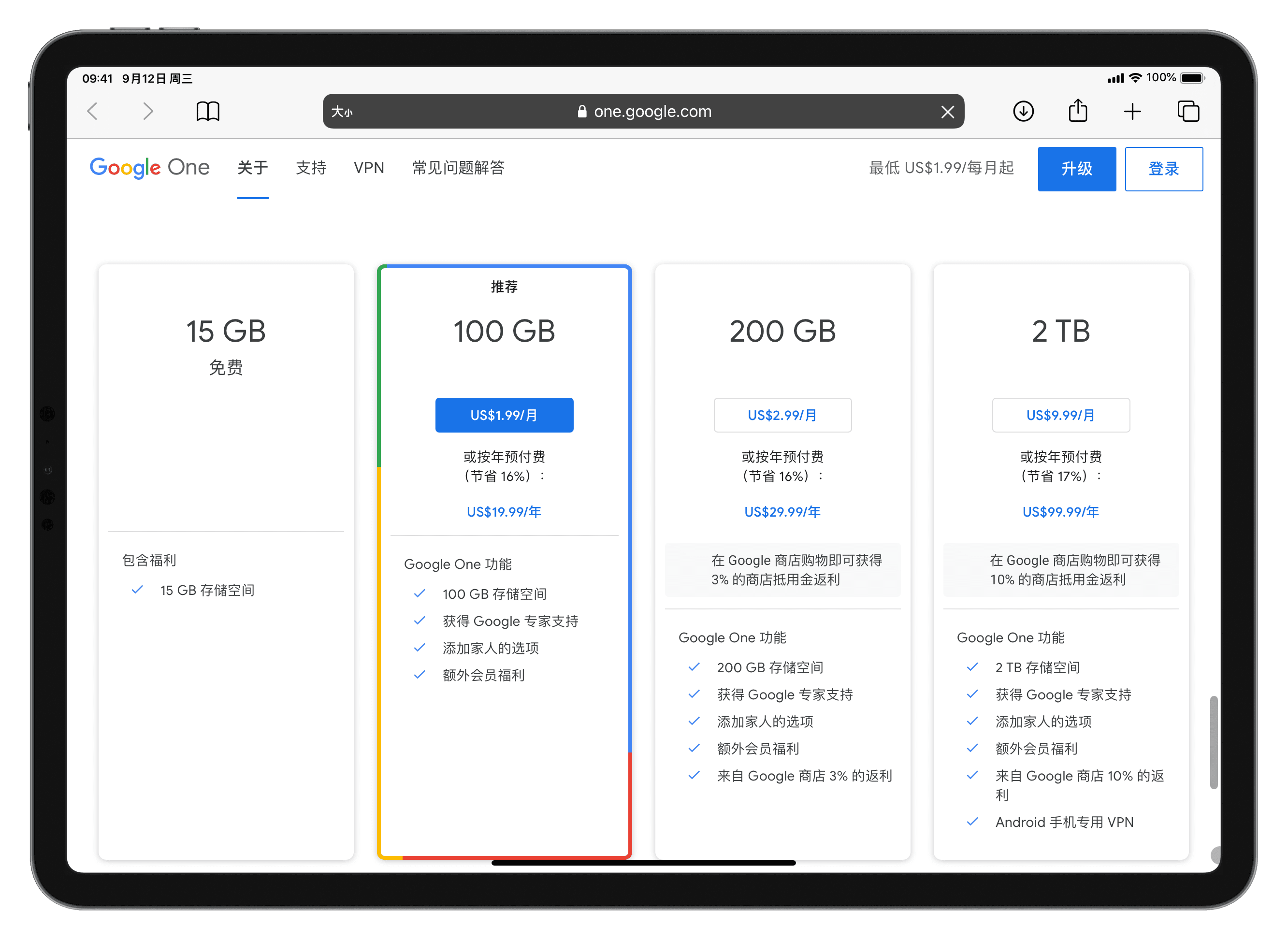Click the page vertical scrollbar thumb

click(x=1213, y=742)
